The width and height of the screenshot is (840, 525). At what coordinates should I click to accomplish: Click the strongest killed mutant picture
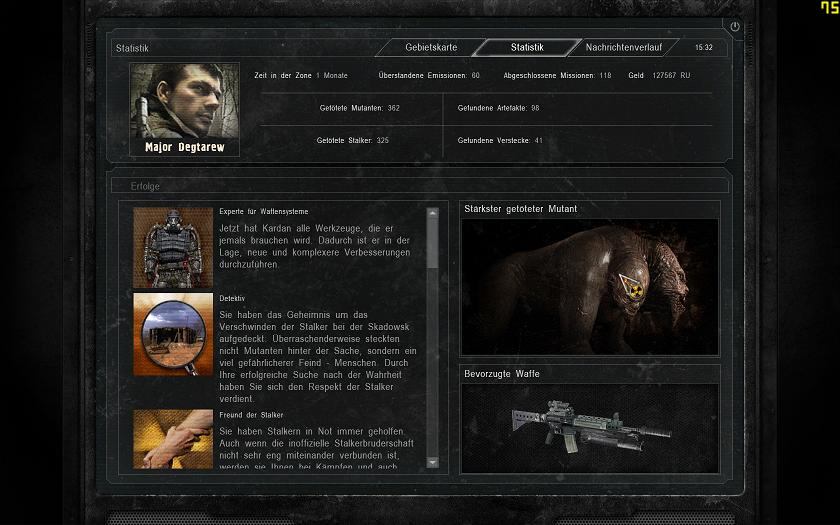590,287
